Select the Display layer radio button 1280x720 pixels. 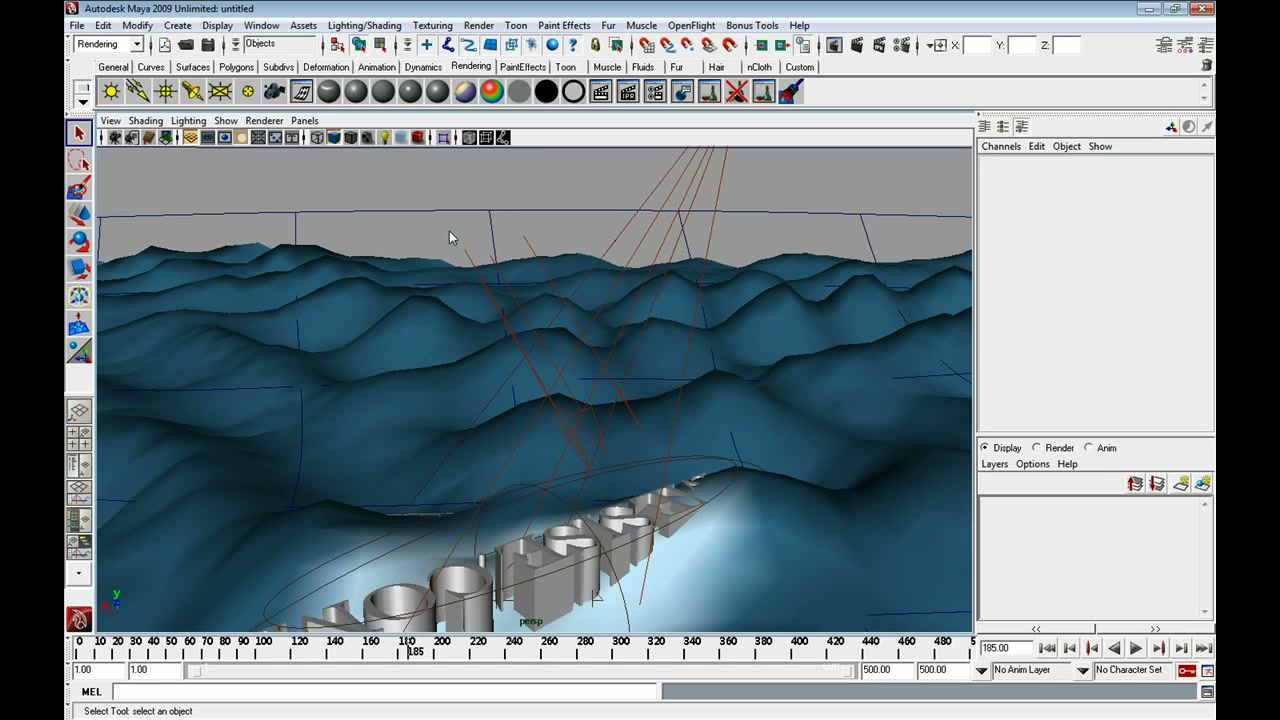985,448
